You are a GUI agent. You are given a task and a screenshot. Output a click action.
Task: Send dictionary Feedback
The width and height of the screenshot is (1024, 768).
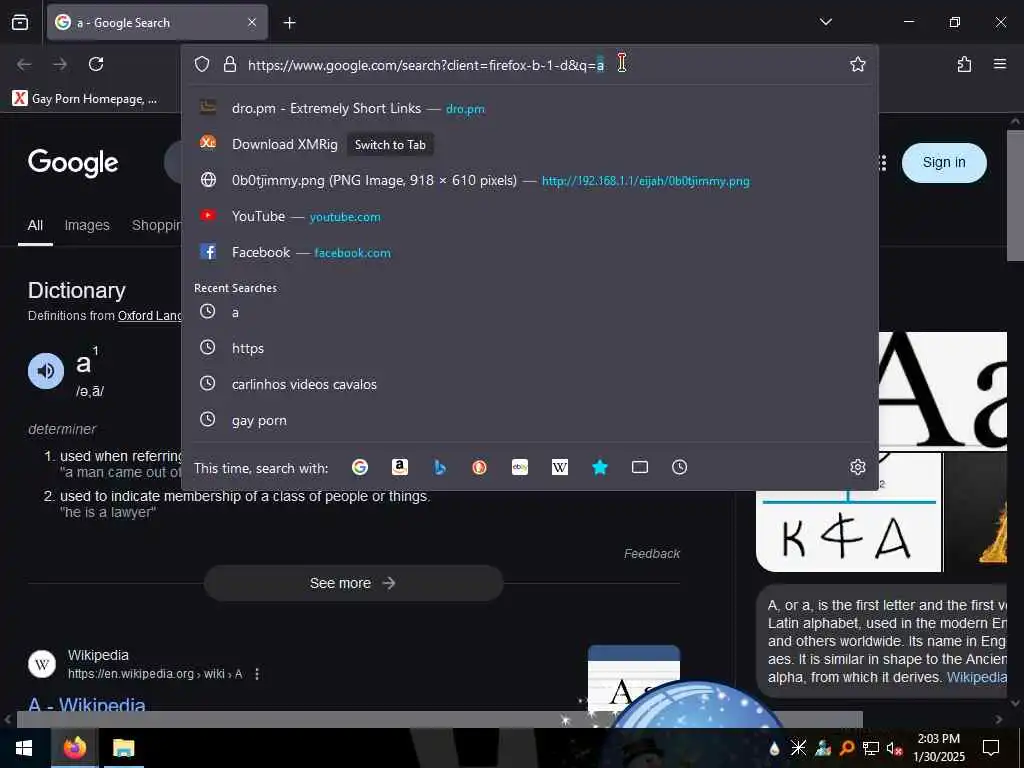[x=652, y=554]
